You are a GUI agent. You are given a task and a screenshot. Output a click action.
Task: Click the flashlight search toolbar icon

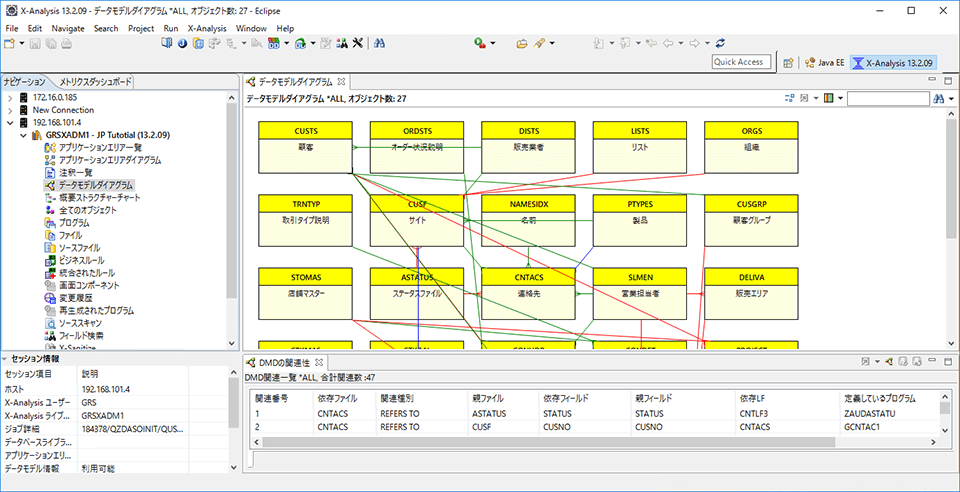539,43
